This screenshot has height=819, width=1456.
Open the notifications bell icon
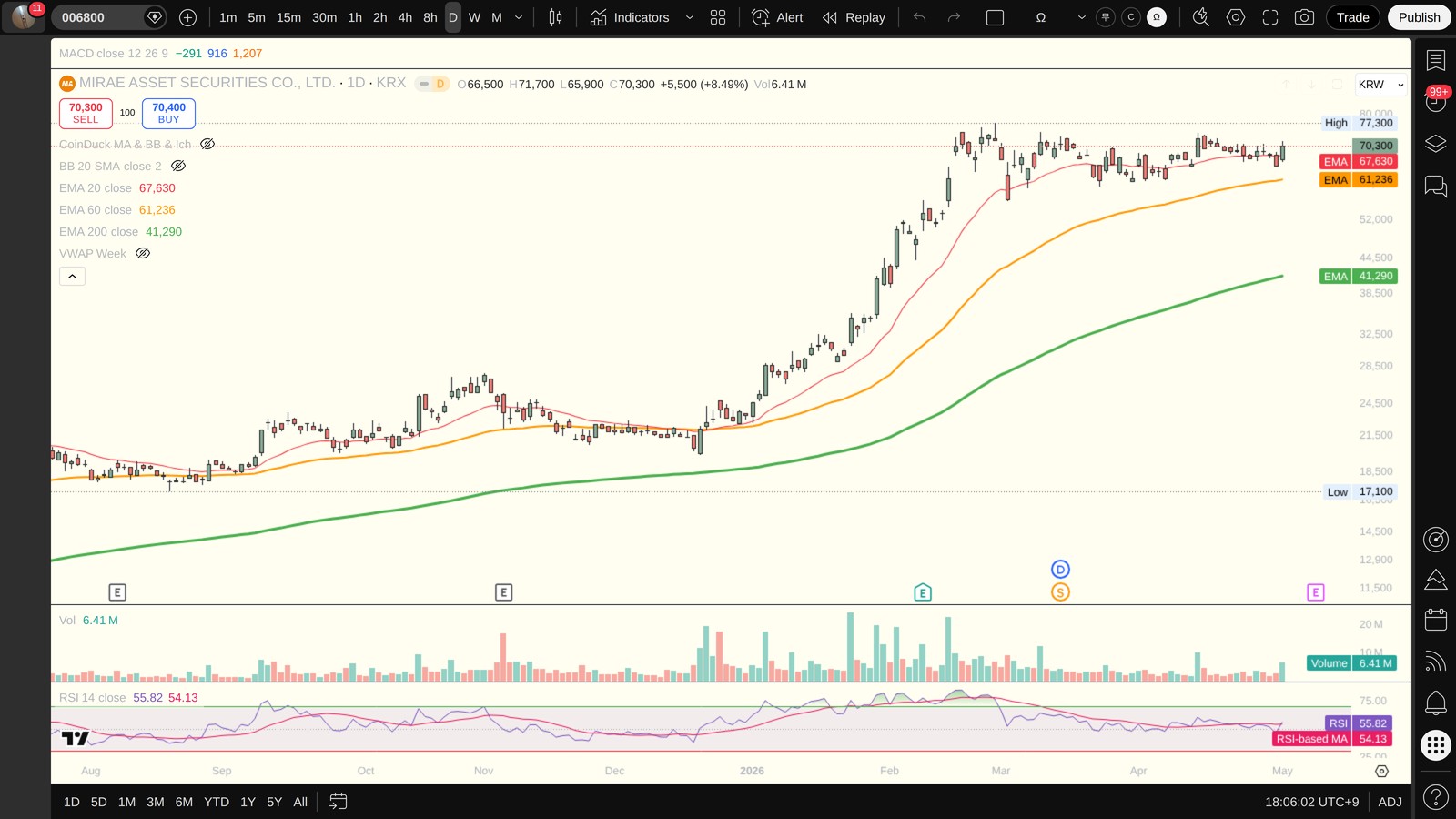point(1435,703)
